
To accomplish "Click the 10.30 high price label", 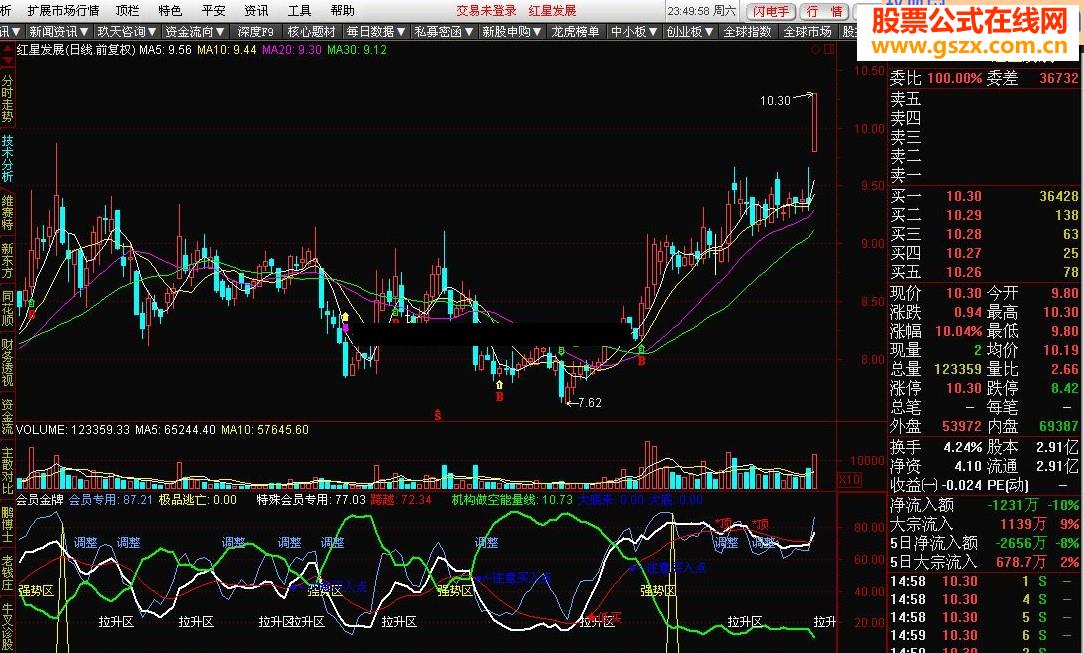I will pos(775,101).
